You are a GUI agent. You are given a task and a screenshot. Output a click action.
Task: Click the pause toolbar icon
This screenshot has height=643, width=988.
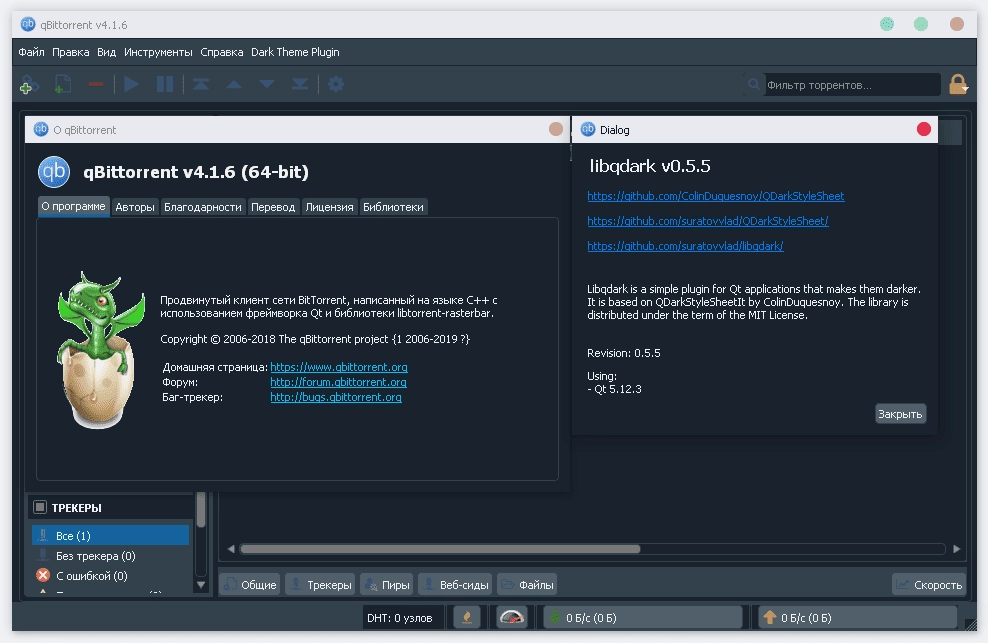click(x=164, y=84)
